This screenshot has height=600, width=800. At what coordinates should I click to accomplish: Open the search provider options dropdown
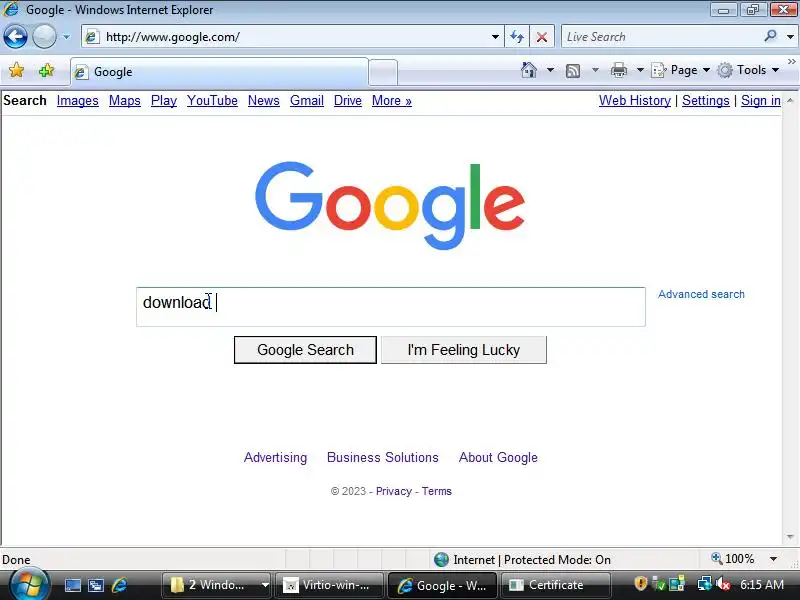pos(790,37)
